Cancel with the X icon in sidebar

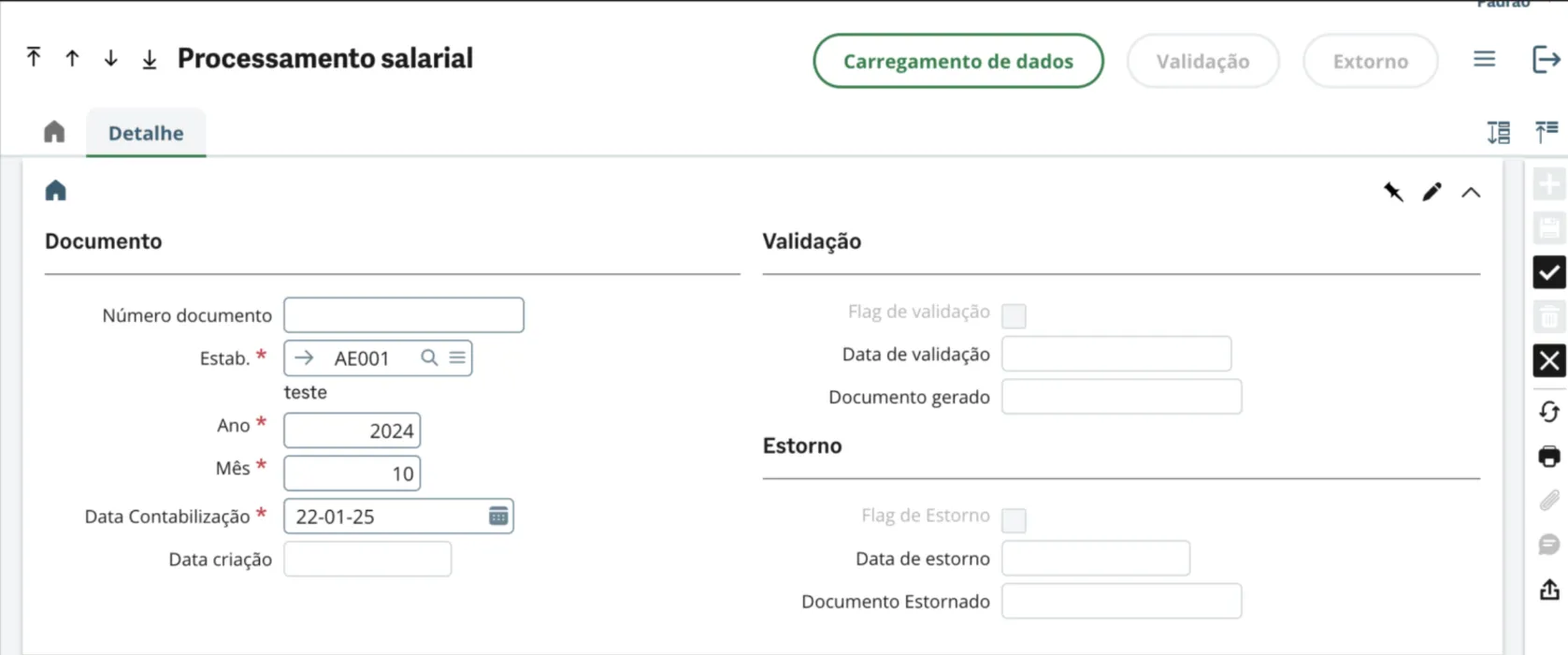(1549, 360)
